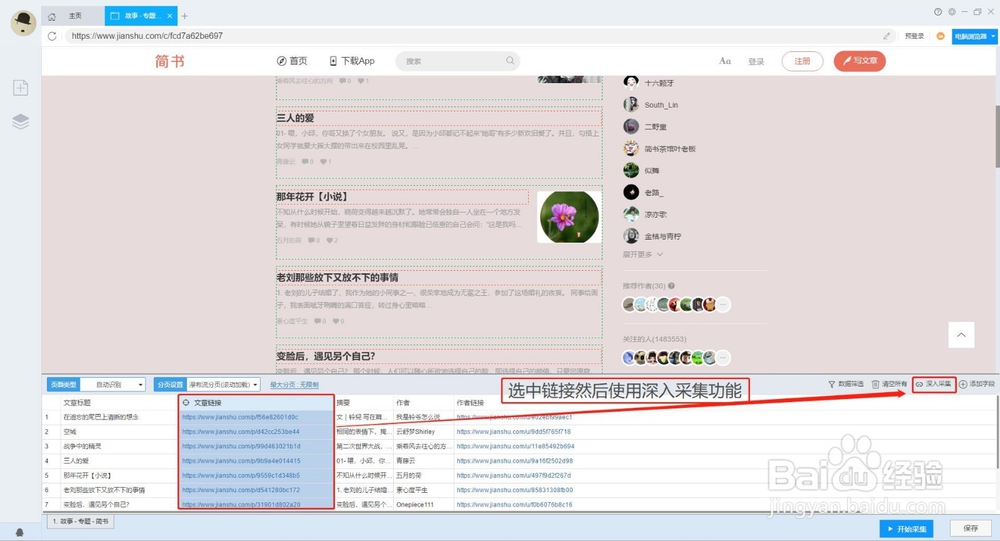Click the 十六颗牙 author avatar

(x=631, y=82)
